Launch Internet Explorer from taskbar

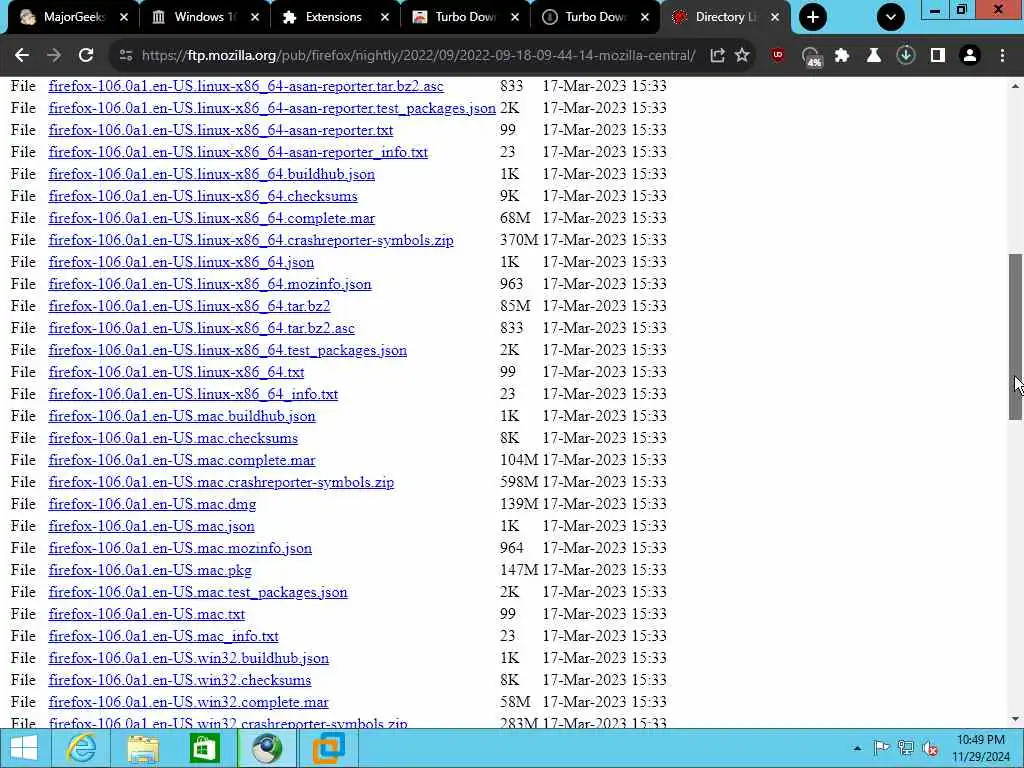point(82,748)
